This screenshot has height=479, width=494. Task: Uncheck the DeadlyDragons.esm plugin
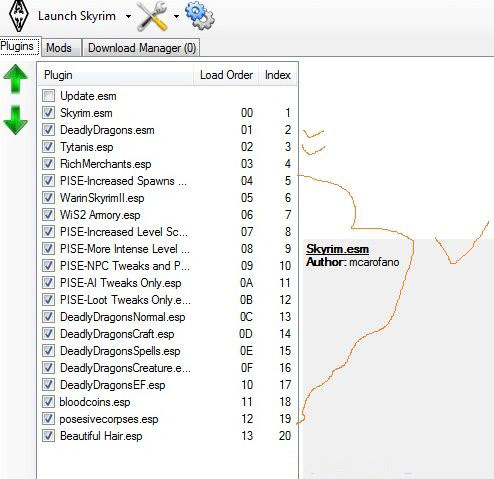point(48,130)
